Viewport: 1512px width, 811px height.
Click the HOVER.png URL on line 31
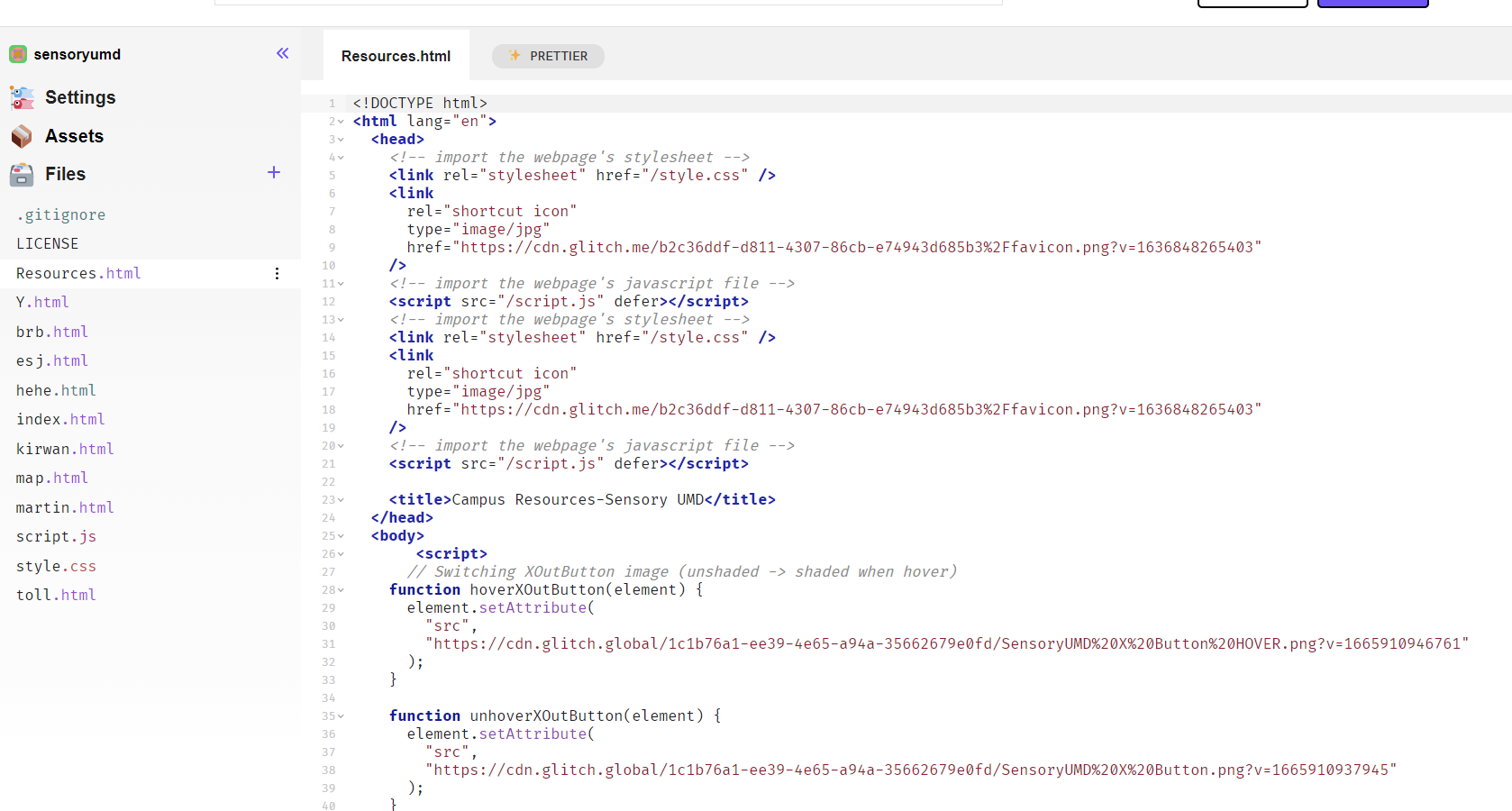[x=947, y=643]
